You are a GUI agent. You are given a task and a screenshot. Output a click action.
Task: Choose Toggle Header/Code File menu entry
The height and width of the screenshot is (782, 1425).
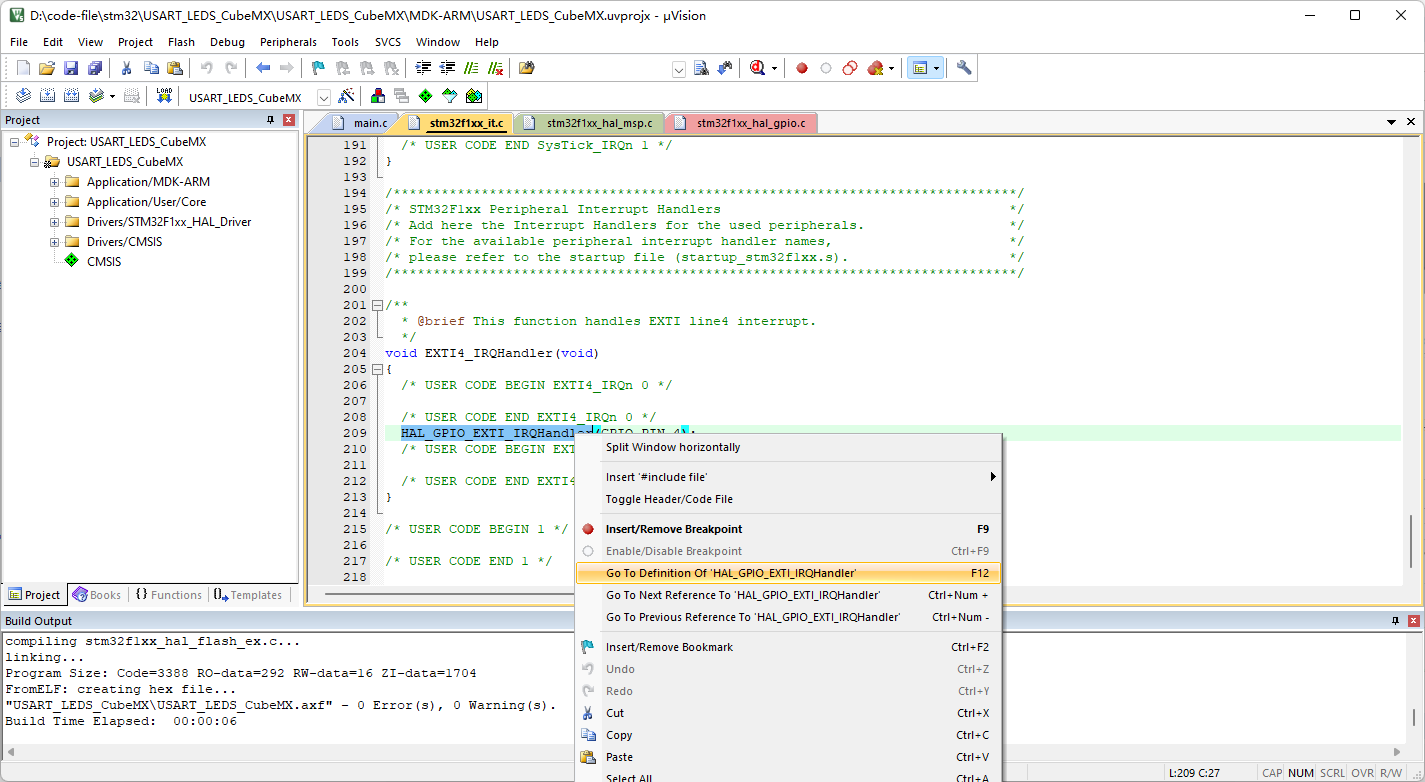click(789, 499)
